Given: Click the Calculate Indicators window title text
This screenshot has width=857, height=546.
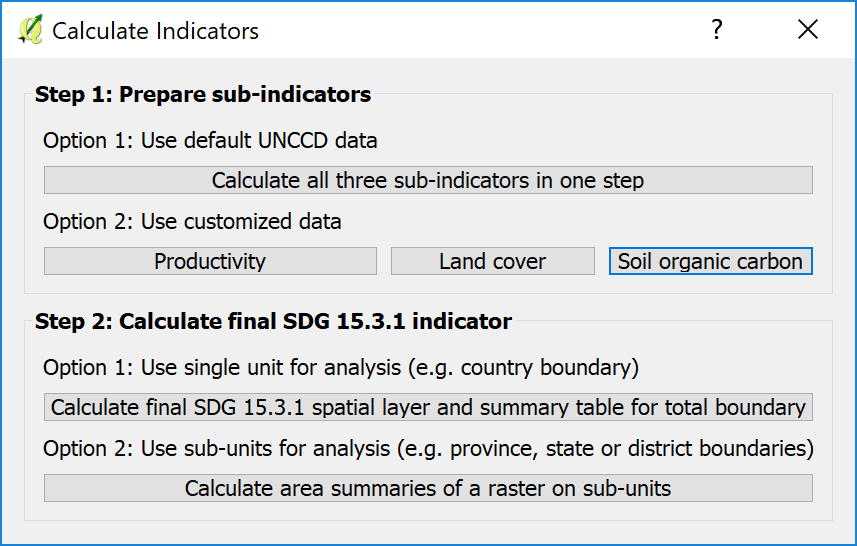Looking at the screenshot, I should (x=155, y=32).
